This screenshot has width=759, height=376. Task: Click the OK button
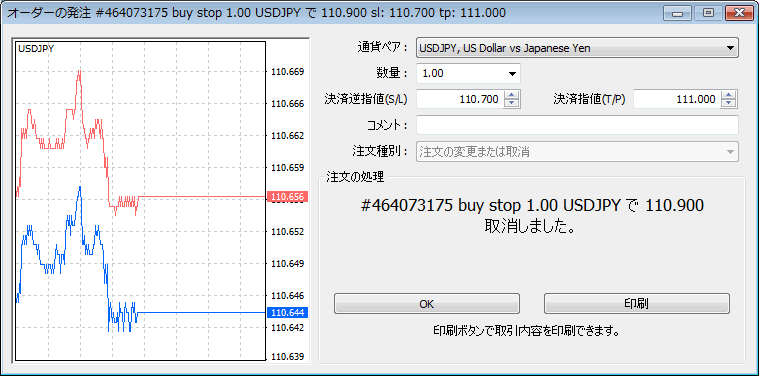pyautogui.click(x=426, y=303)
